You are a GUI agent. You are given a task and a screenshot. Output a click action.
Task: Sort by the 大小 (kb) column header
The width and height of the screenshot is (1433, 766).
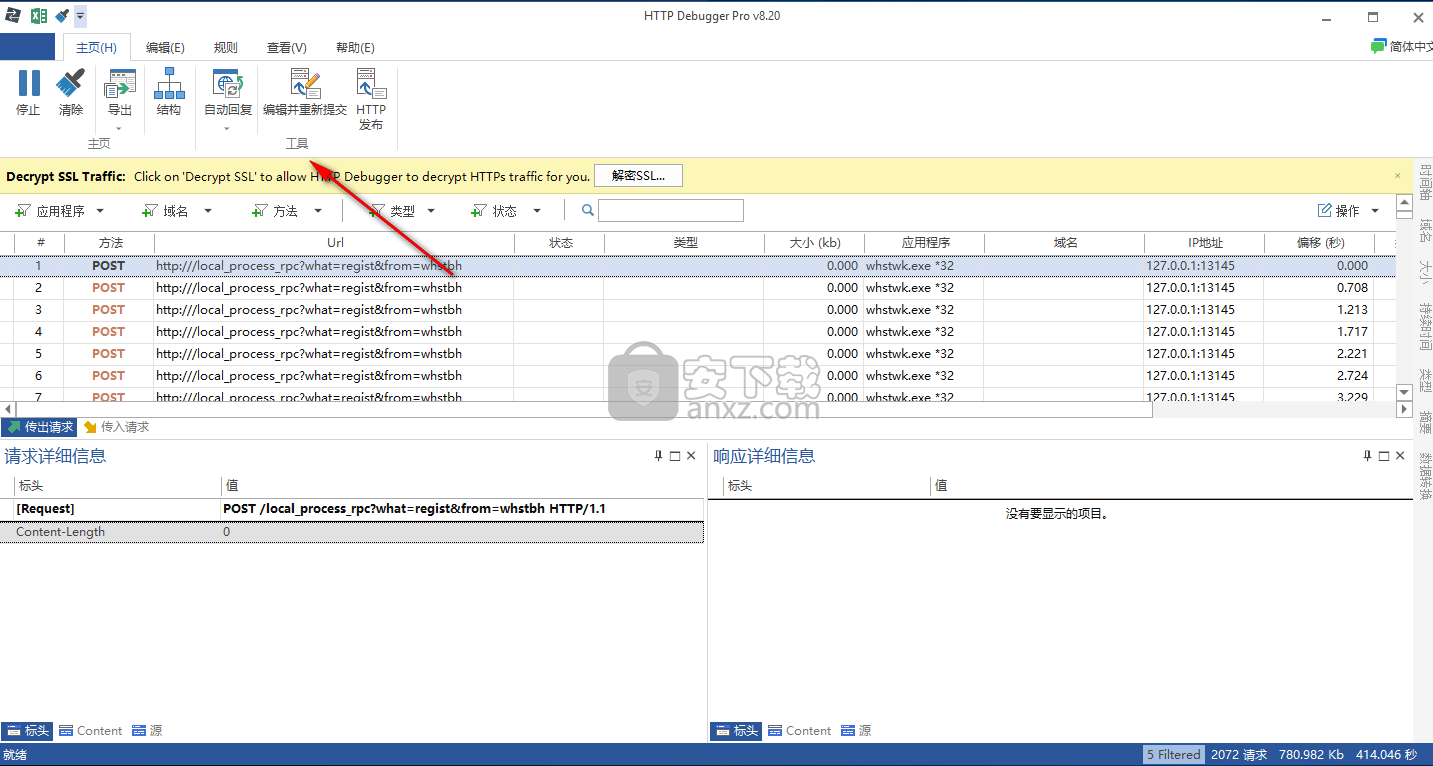coord(814,243)
